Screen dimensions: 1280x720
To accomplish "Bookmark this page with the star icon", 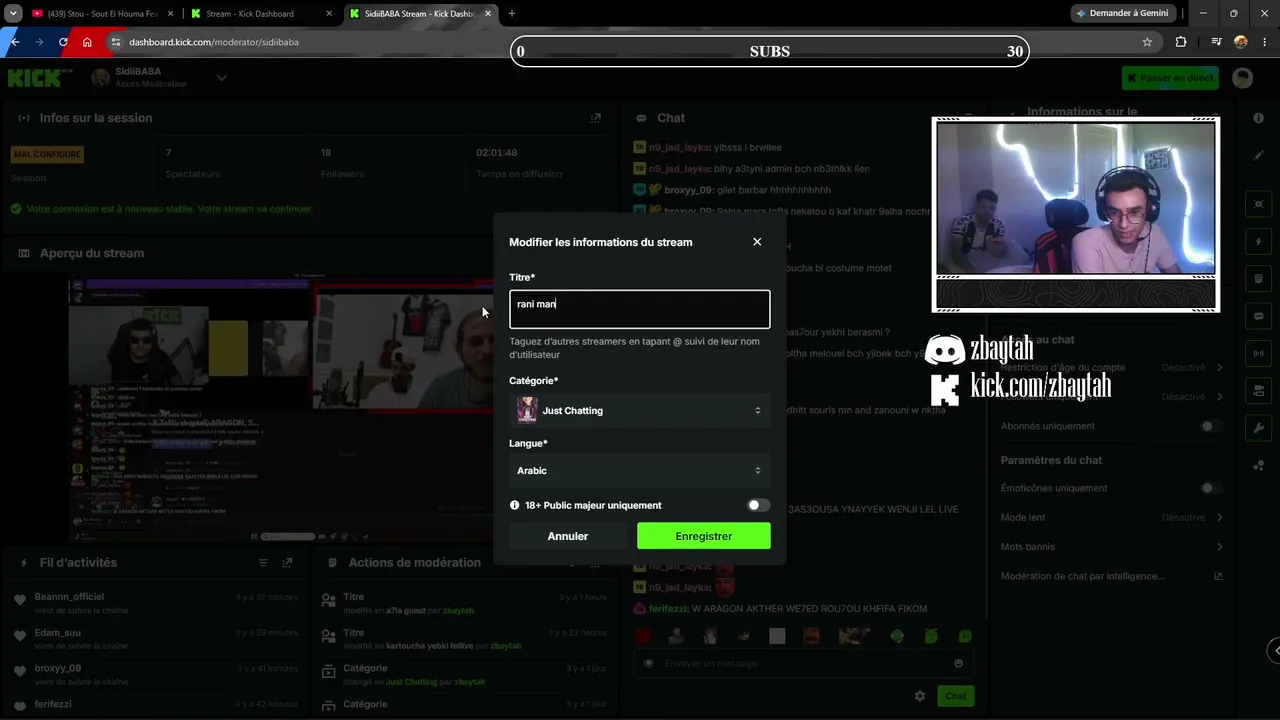I will (1147, 42).
